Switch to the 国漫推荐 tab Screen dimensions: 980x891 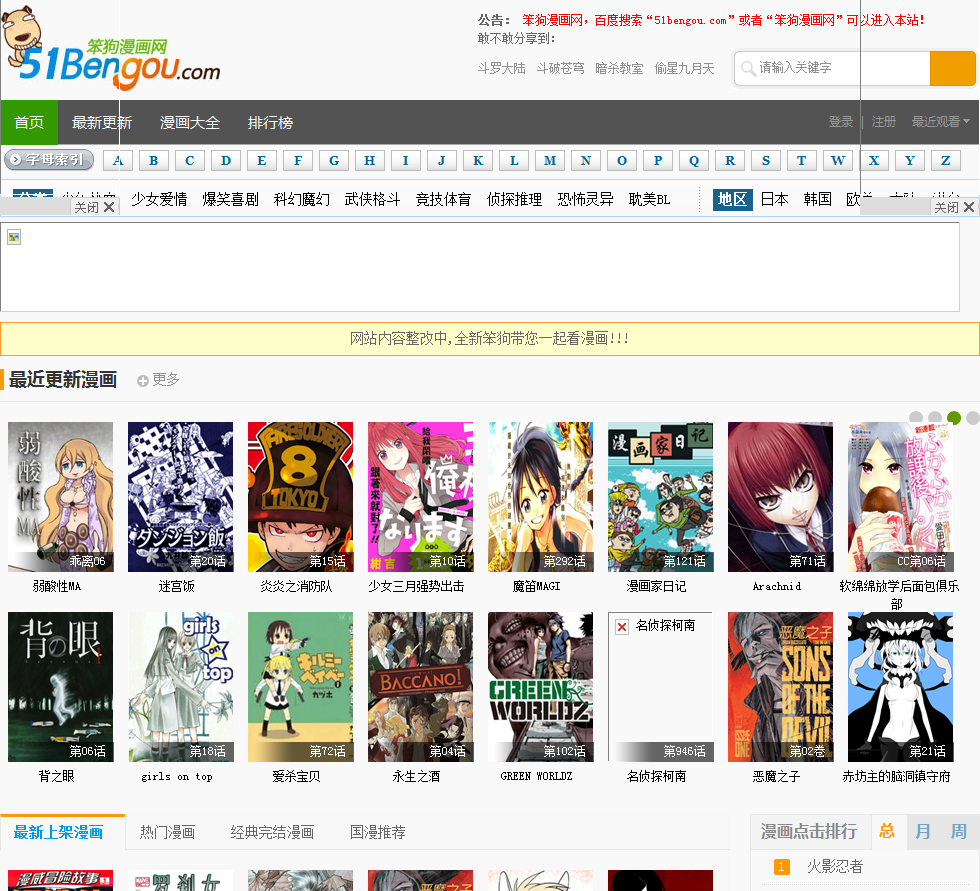[378, 832]
